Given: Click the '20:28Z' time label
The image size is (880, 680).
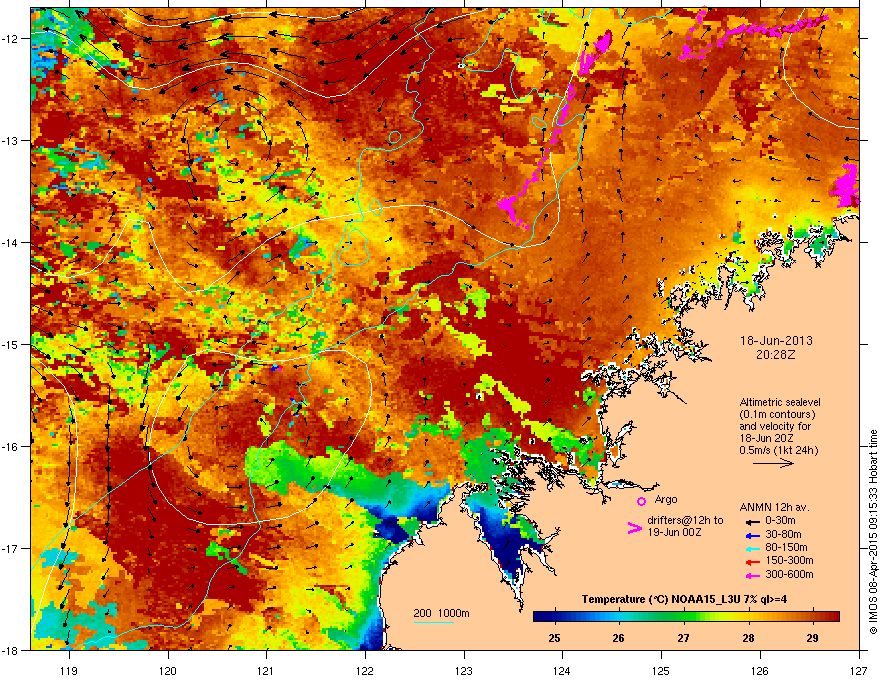Looking at the screenshot, I should [776, 355].
